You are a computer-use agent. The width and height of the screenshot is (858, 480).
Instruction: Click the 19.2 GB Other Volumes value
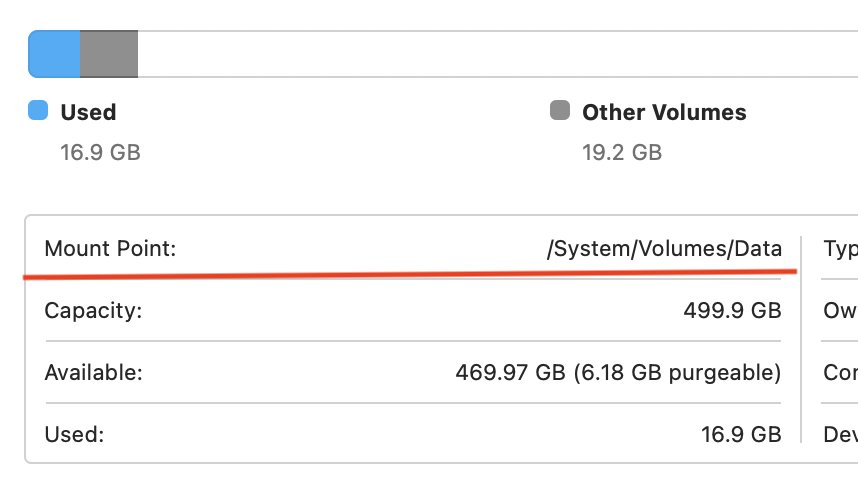coord(622,153)
